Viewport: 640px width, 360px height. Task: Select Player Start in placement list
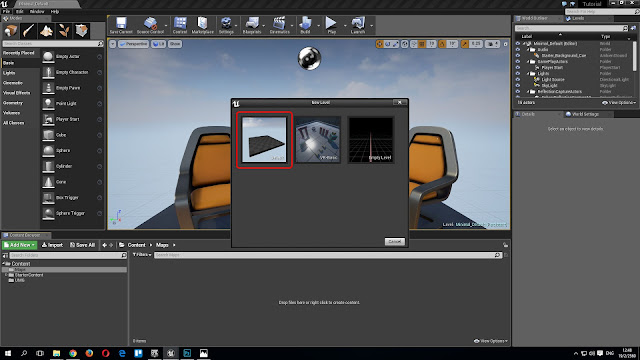tap(72, 119)
